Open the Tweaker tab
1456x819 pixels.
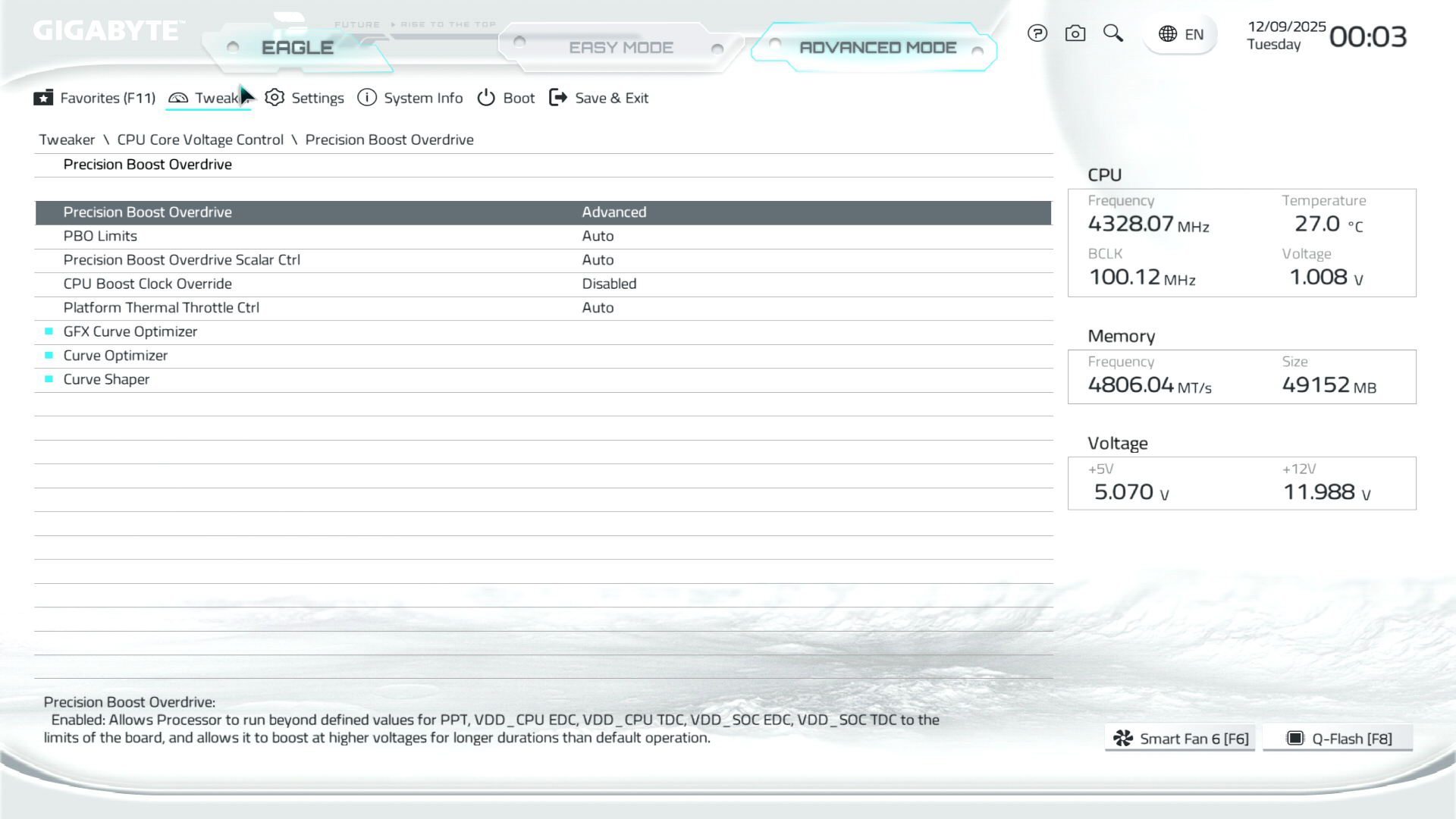(x=209, y=98)
